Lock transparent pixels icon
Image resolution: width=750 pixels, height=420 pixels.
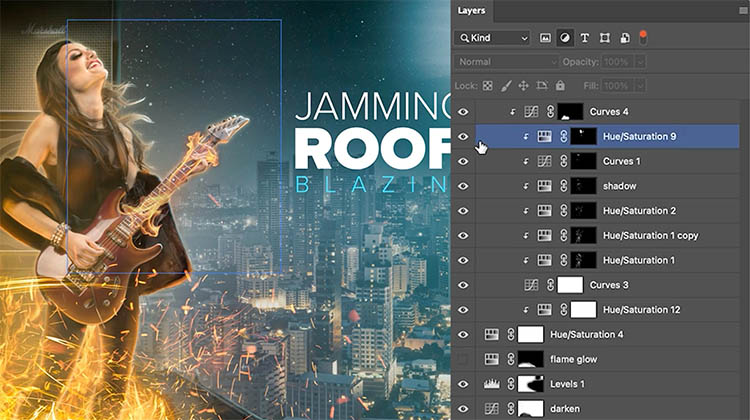coord(487,86)
